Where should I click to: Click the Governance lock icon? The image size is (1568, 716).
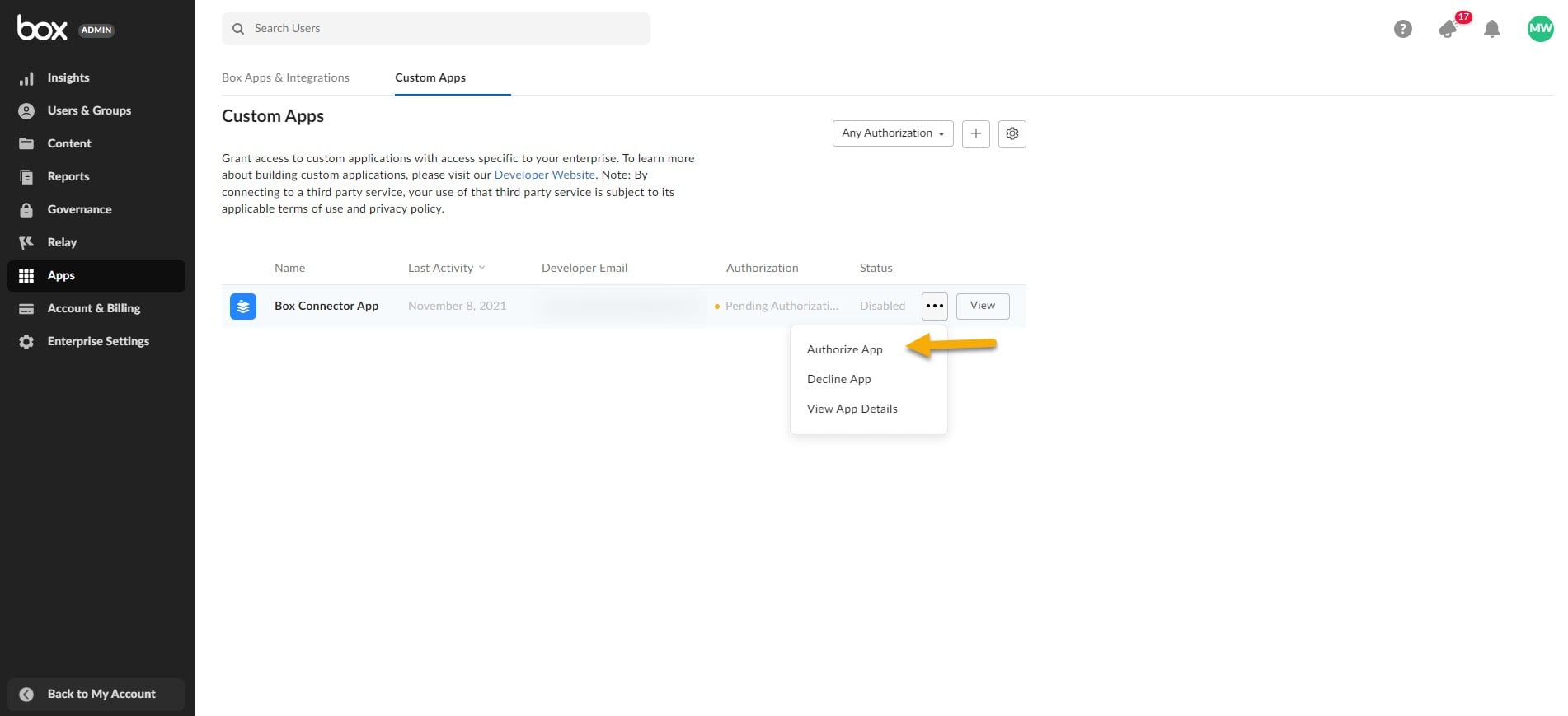(x=26, y=209)
